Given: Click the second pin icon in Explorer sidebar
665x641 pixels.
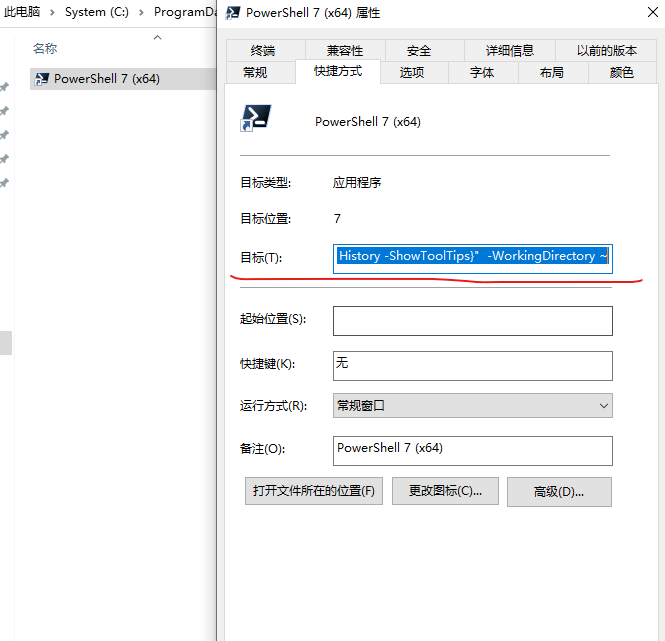Looking at the screenshot, I should pos(4,111).
